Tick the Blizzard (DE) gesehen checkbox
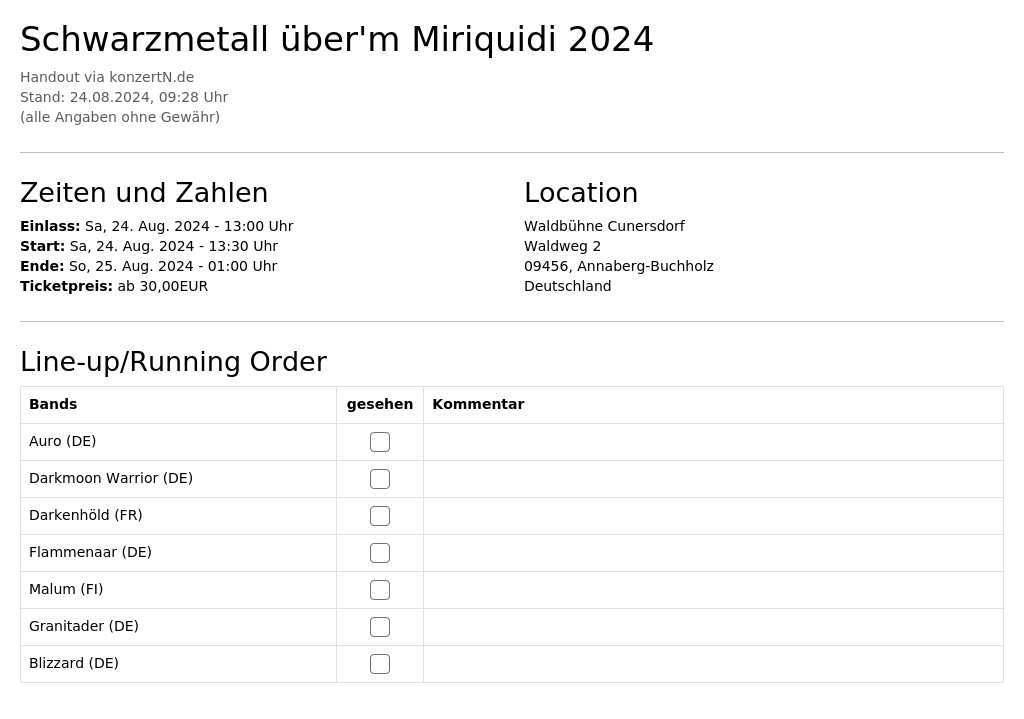Image resolution: width=1024 pixels, height=719 pixels. (379, 664)
